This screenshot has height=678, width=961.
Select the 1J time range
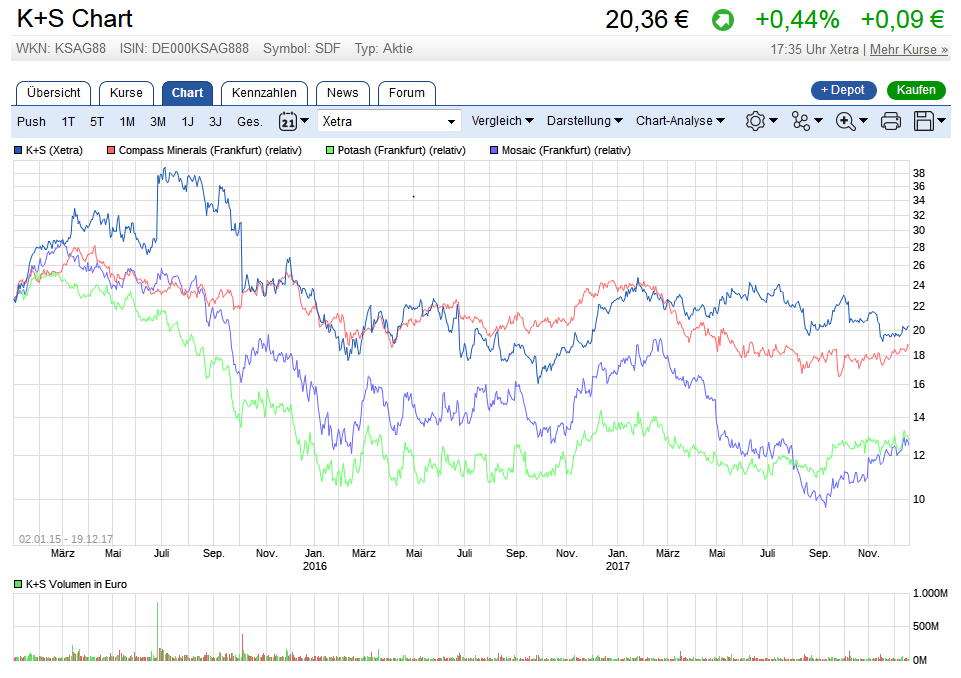coord(188,121)
